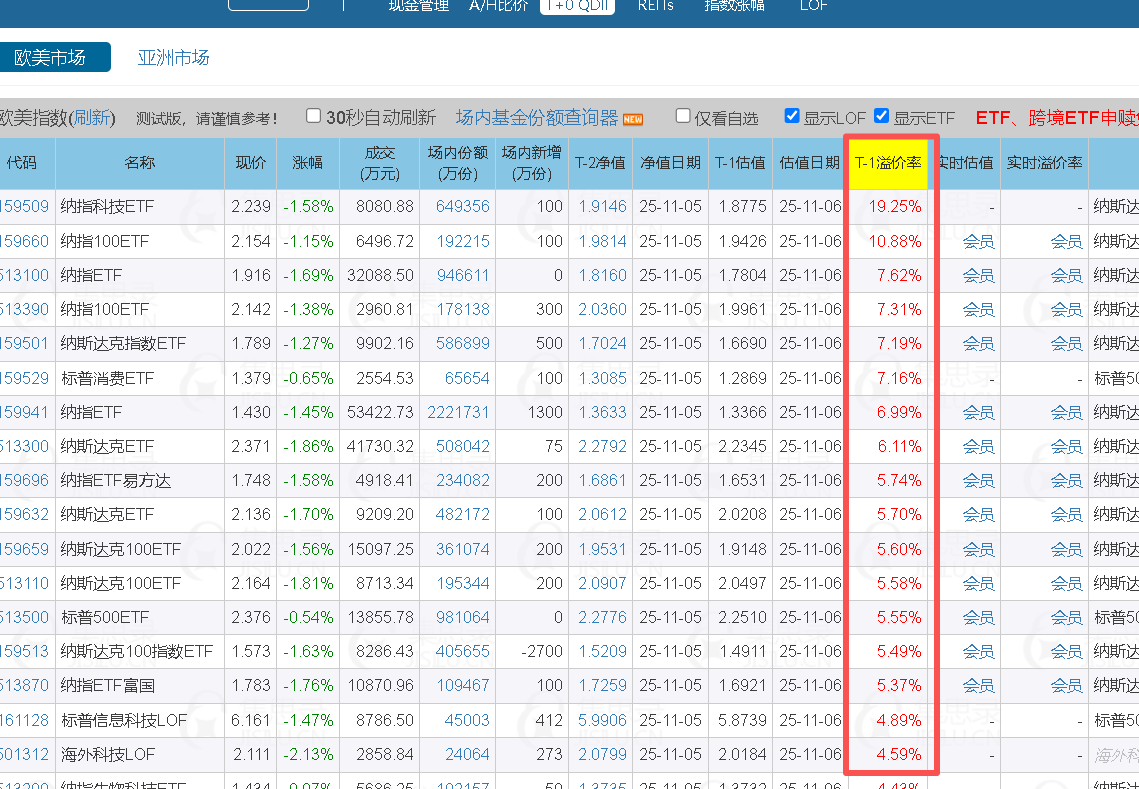Enable the 30秒自动刷新 checkbox
The width and height of the screenshot is (1139, 789).
pos(313,116)
